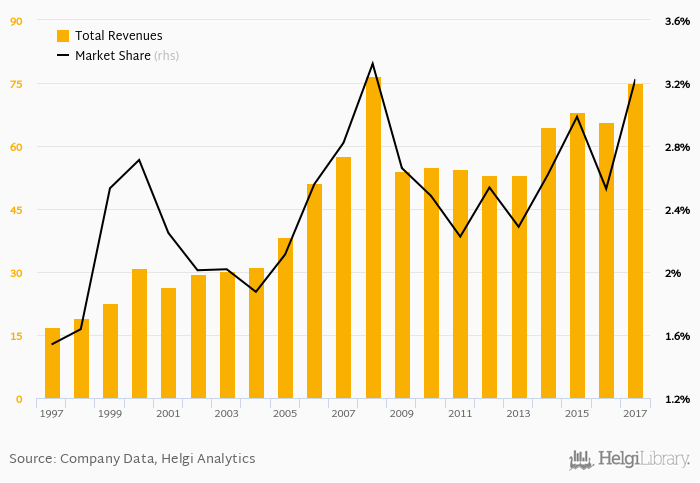This screenshot has width=700, height=483.
Task: Click the market share line peak at 2008
Action: 373,64
